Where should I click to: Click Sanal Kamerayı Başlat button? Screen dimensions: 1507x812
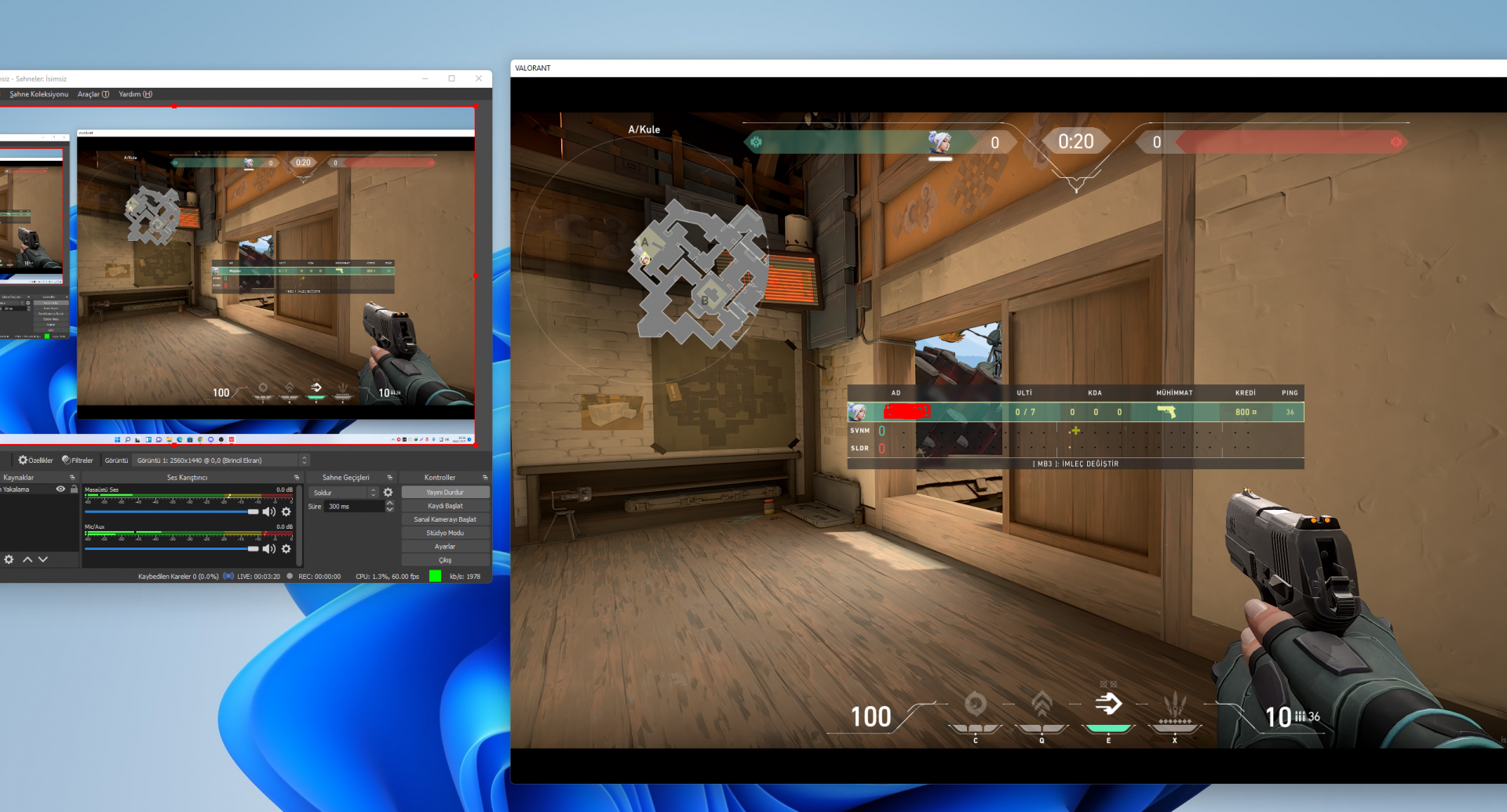point(445,519)
